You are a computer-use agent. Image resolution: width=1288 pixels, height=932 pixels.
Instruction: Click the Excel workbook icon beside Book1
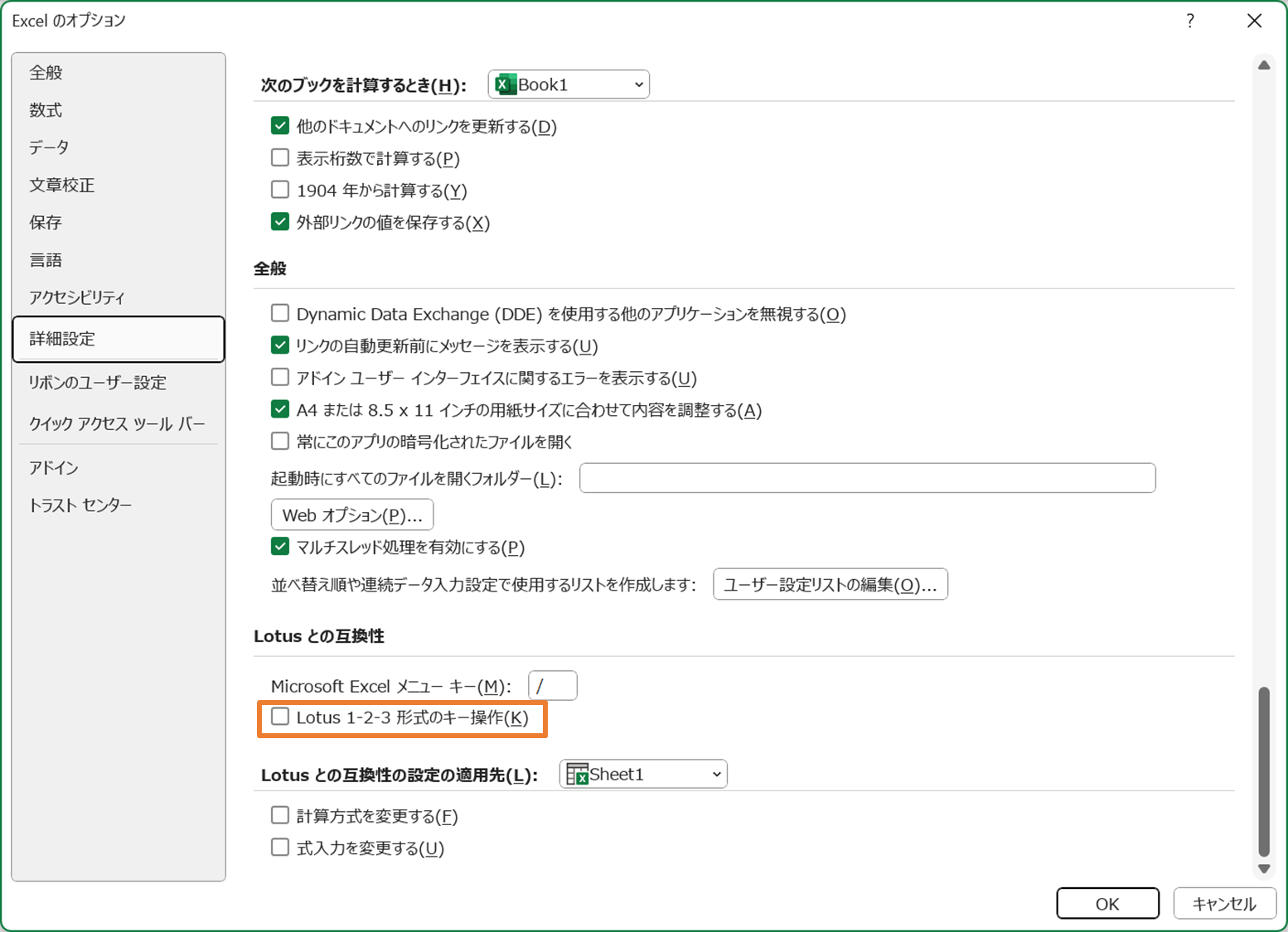click(x=506, y=85)
